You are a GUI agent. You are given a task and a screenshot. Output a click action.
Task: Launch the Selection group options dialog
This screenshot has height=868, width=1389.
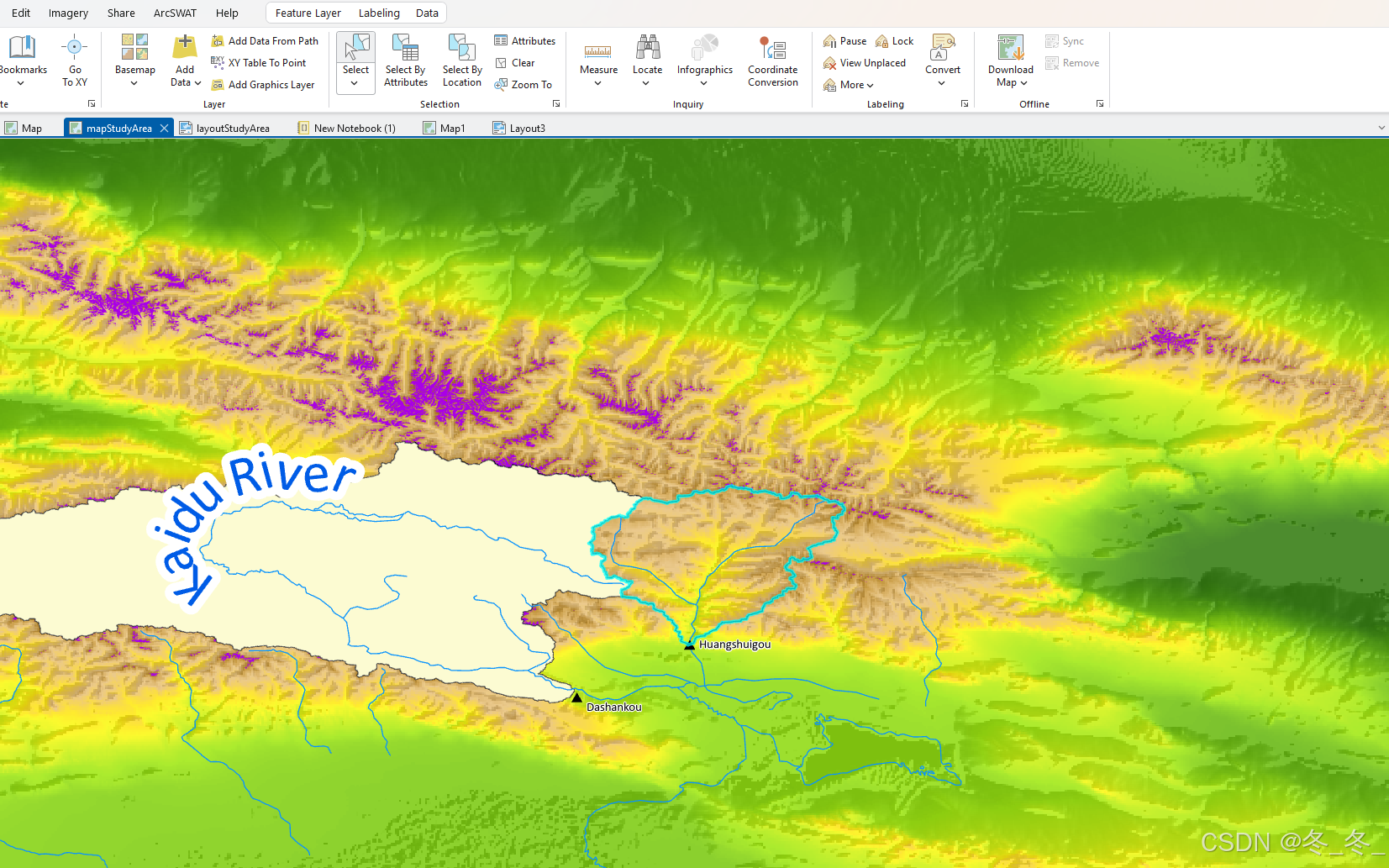[556, 104]
